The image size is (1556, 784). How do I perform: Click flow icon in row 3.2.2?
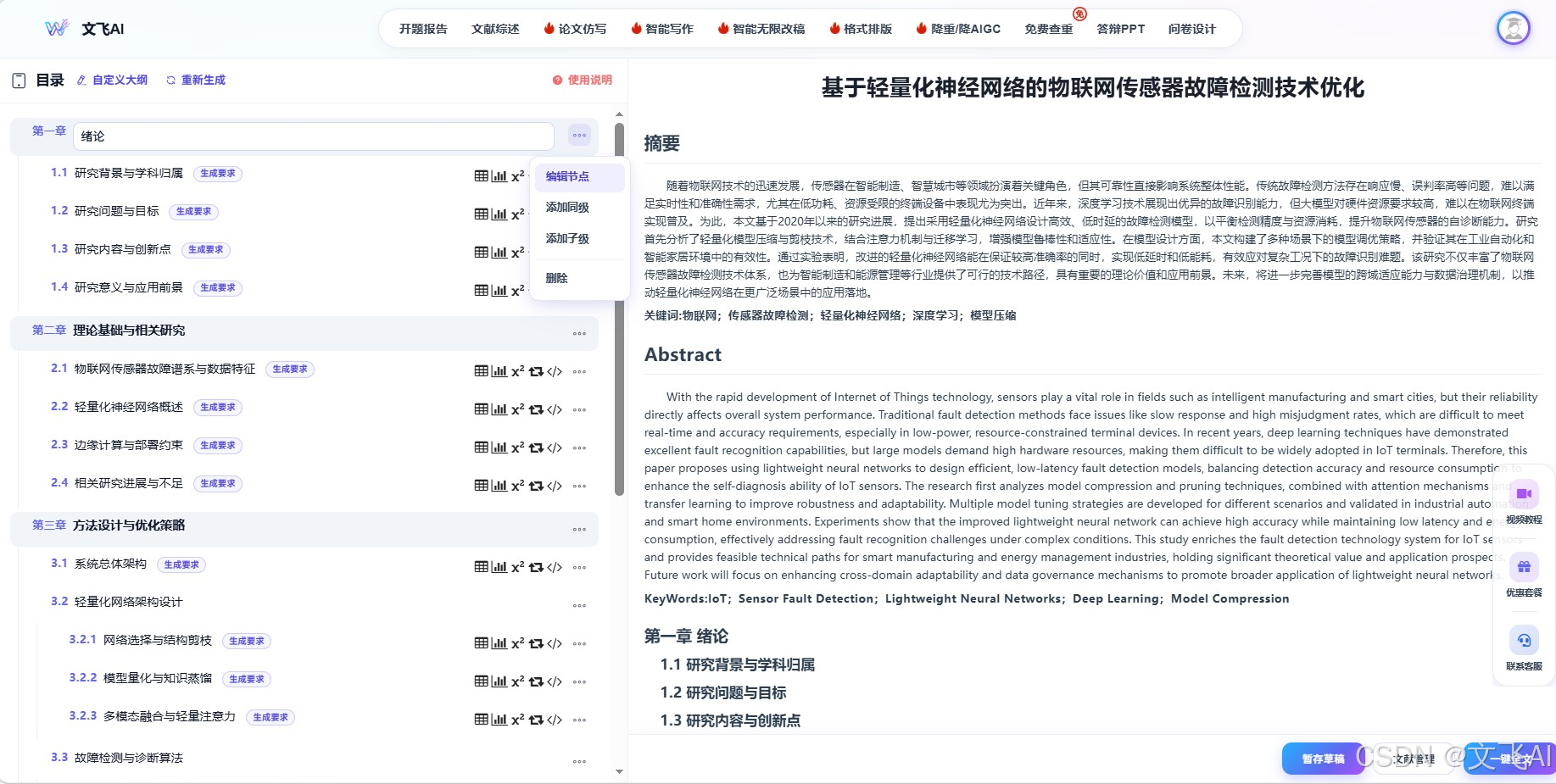tap(536, 681)
